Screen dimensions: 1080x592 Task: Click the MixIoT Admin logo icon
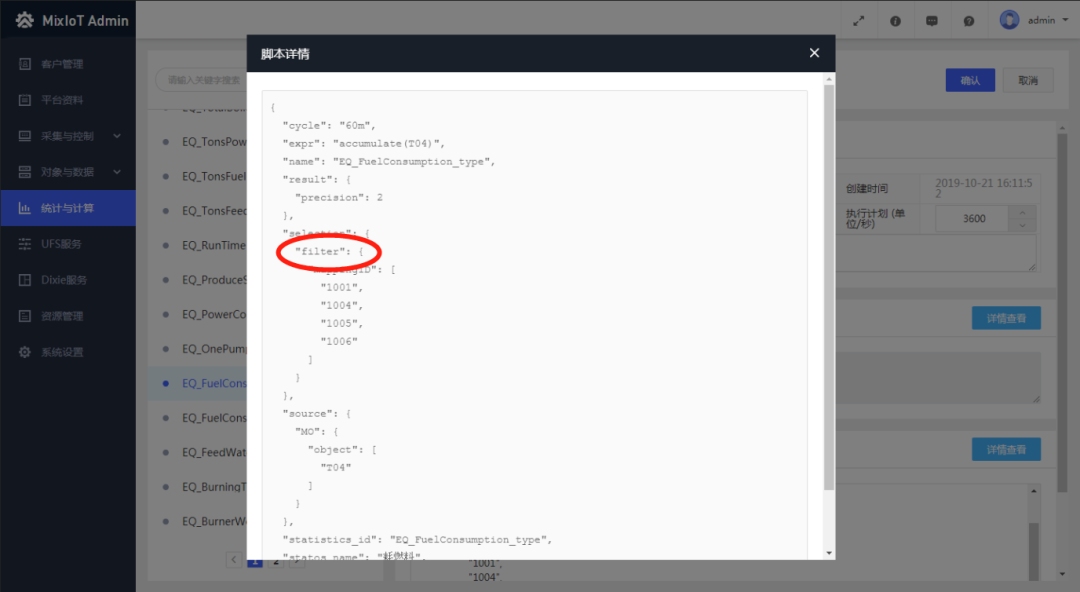click(24, 20)
